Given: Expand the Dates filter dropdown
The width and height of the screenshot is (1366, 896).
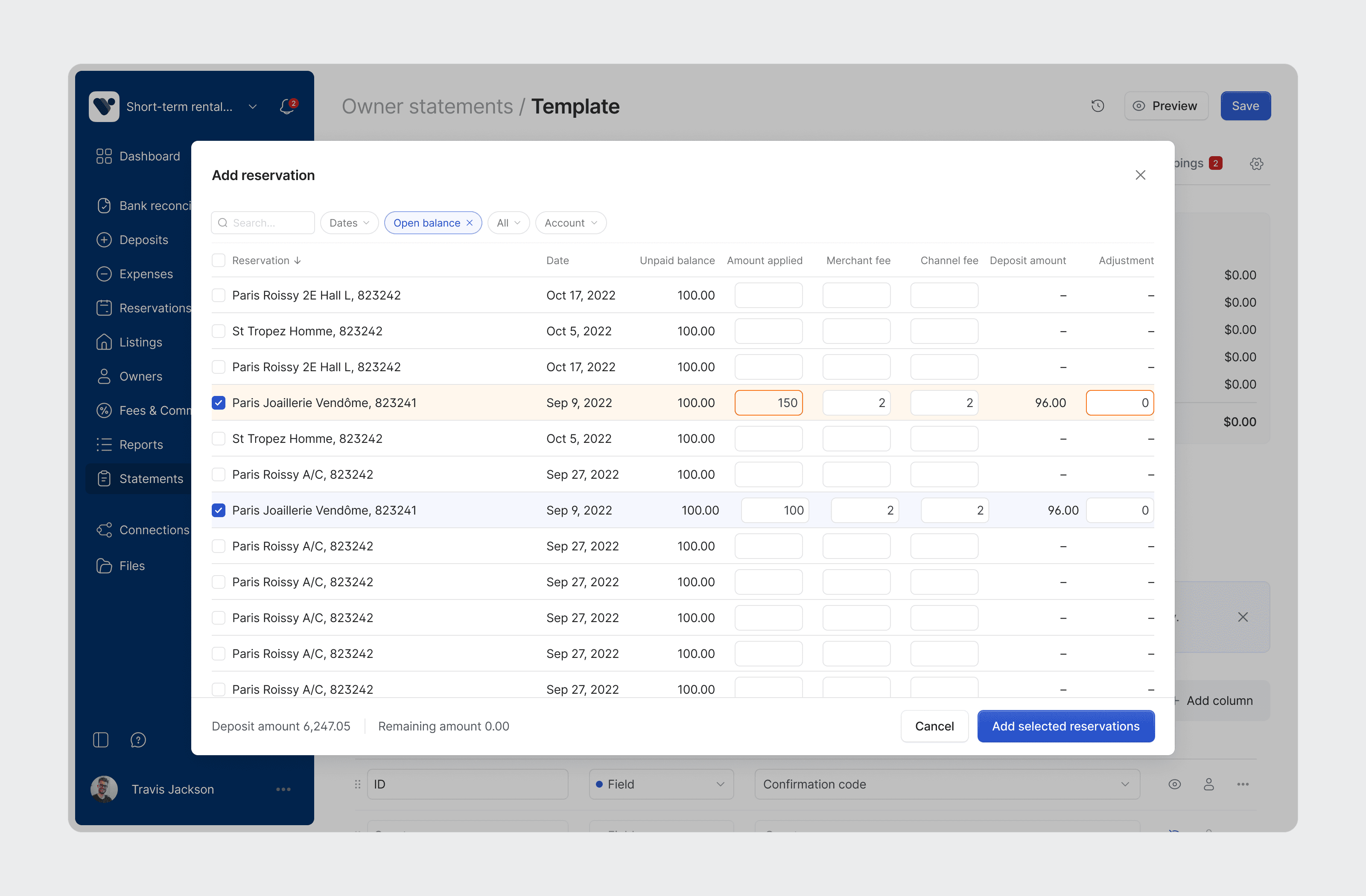Looking at the screenshot, I should [349, 223].
